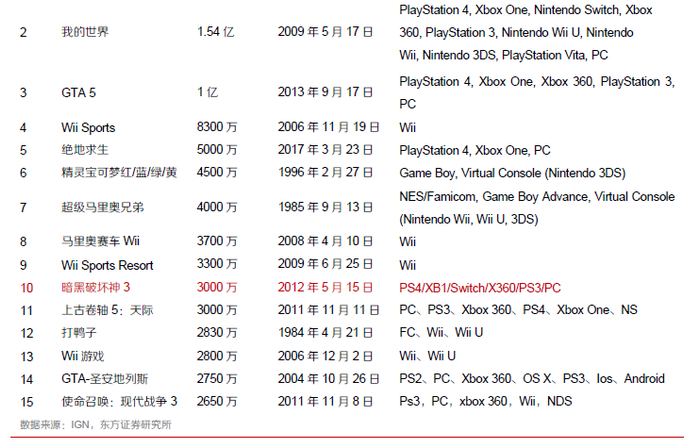Click the game title 我的世界

coord(85,32)
